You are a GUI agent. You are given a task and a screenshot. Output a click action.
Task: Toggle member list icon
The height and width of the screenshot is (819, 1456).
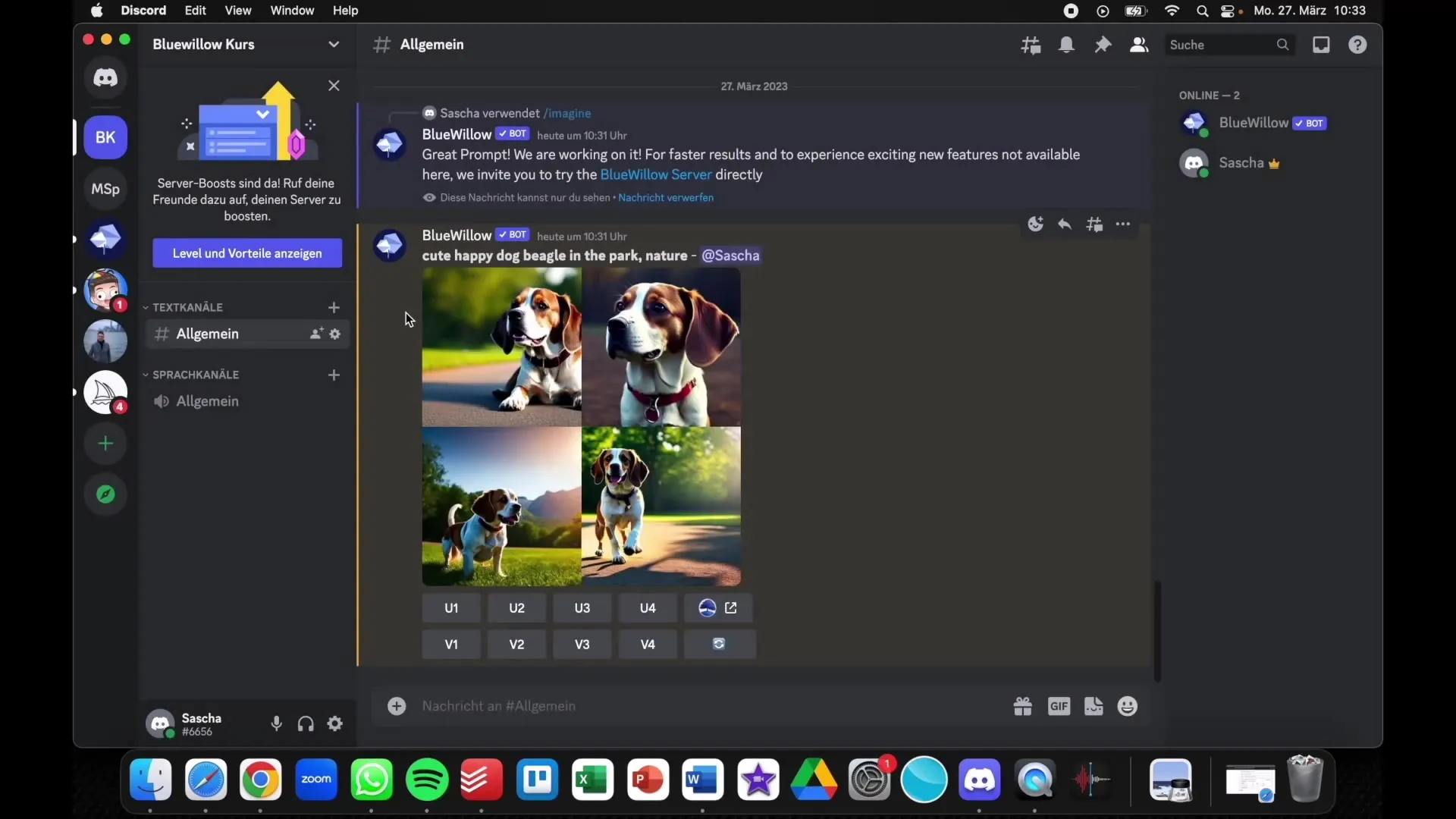tap(1139, 45)
